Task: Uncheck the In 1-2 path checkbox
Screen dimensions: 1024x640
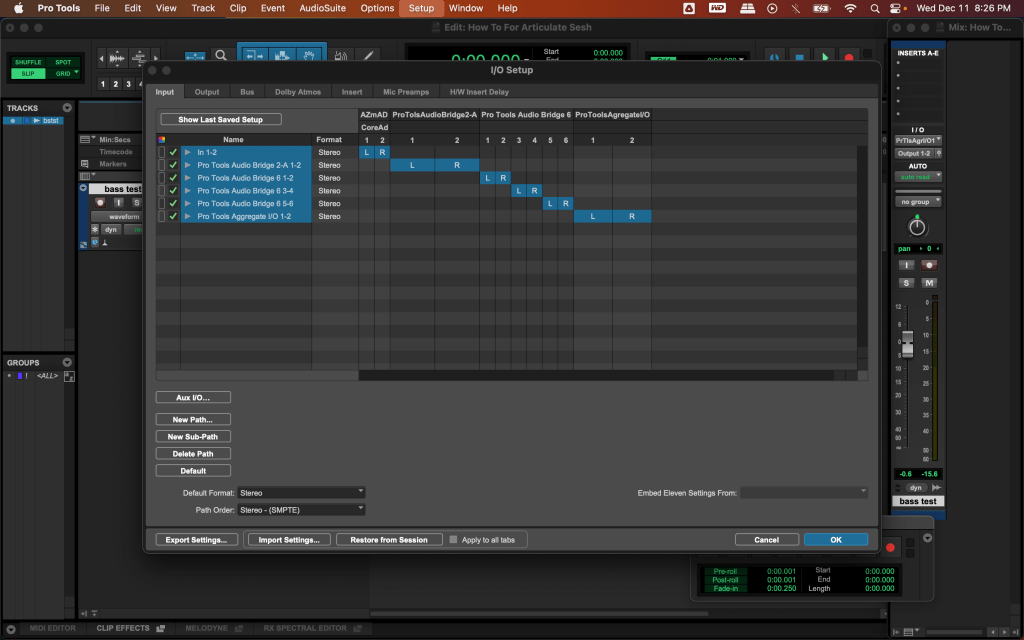Action: [x=173, y=152]
